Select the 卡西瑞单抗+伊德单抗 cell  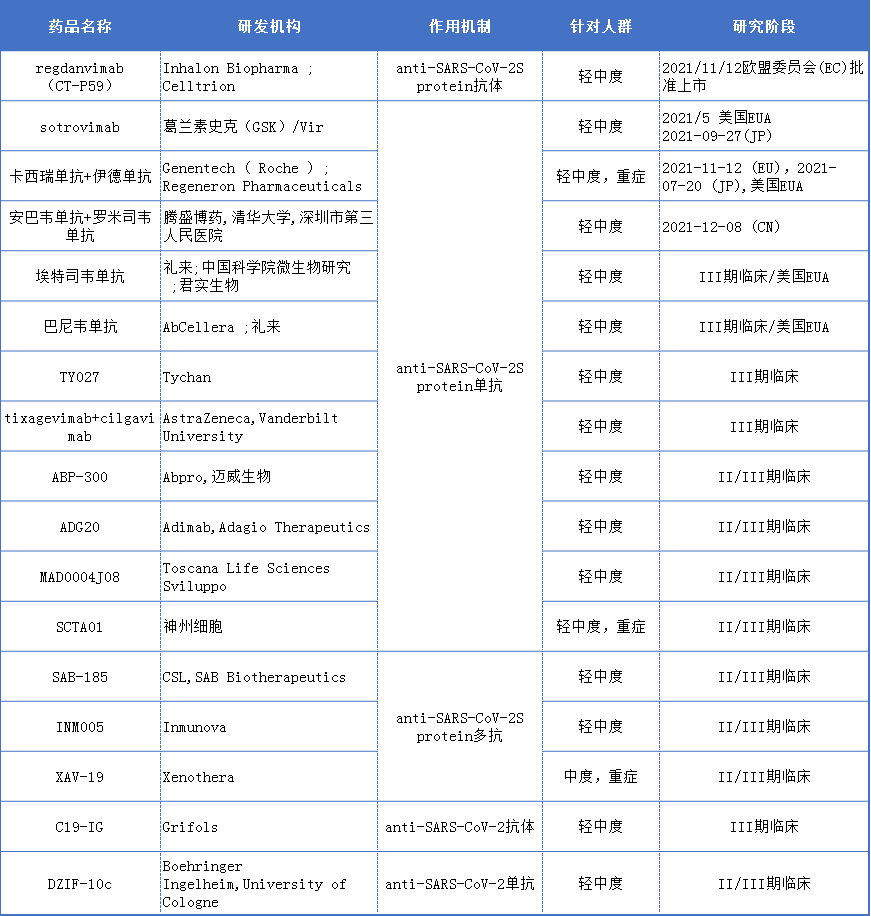(80, 176)
